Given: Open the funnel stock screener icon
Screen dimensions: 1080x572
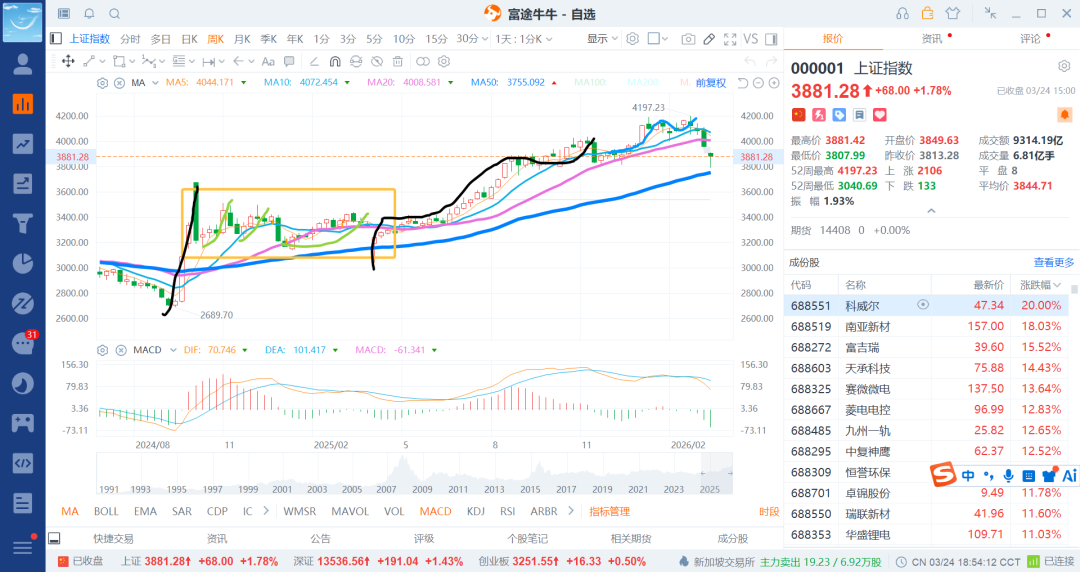Looking at the screenshot, I should click(x=23, y=223).
